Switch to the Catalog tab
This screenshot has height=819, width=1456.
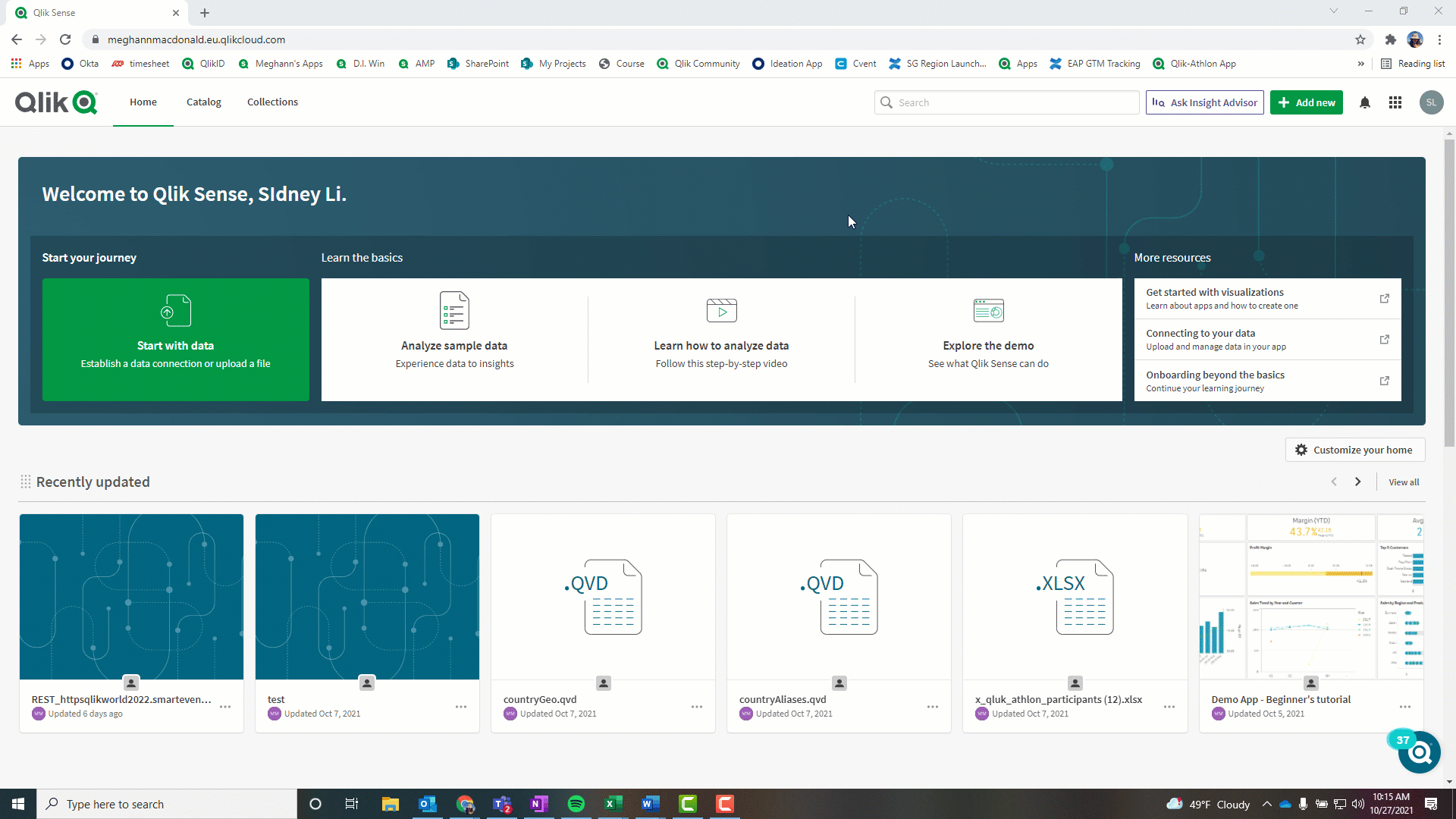[x=203, y=102]
